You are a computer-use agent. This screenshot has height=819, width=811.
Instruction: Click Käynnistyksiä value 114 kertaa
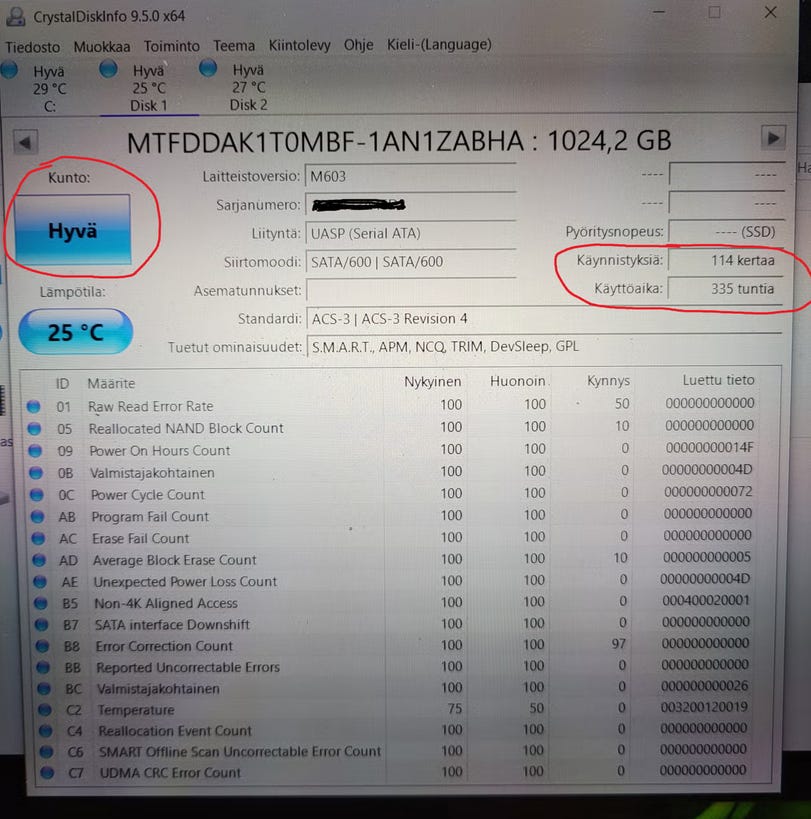click(x=726, y=260)
